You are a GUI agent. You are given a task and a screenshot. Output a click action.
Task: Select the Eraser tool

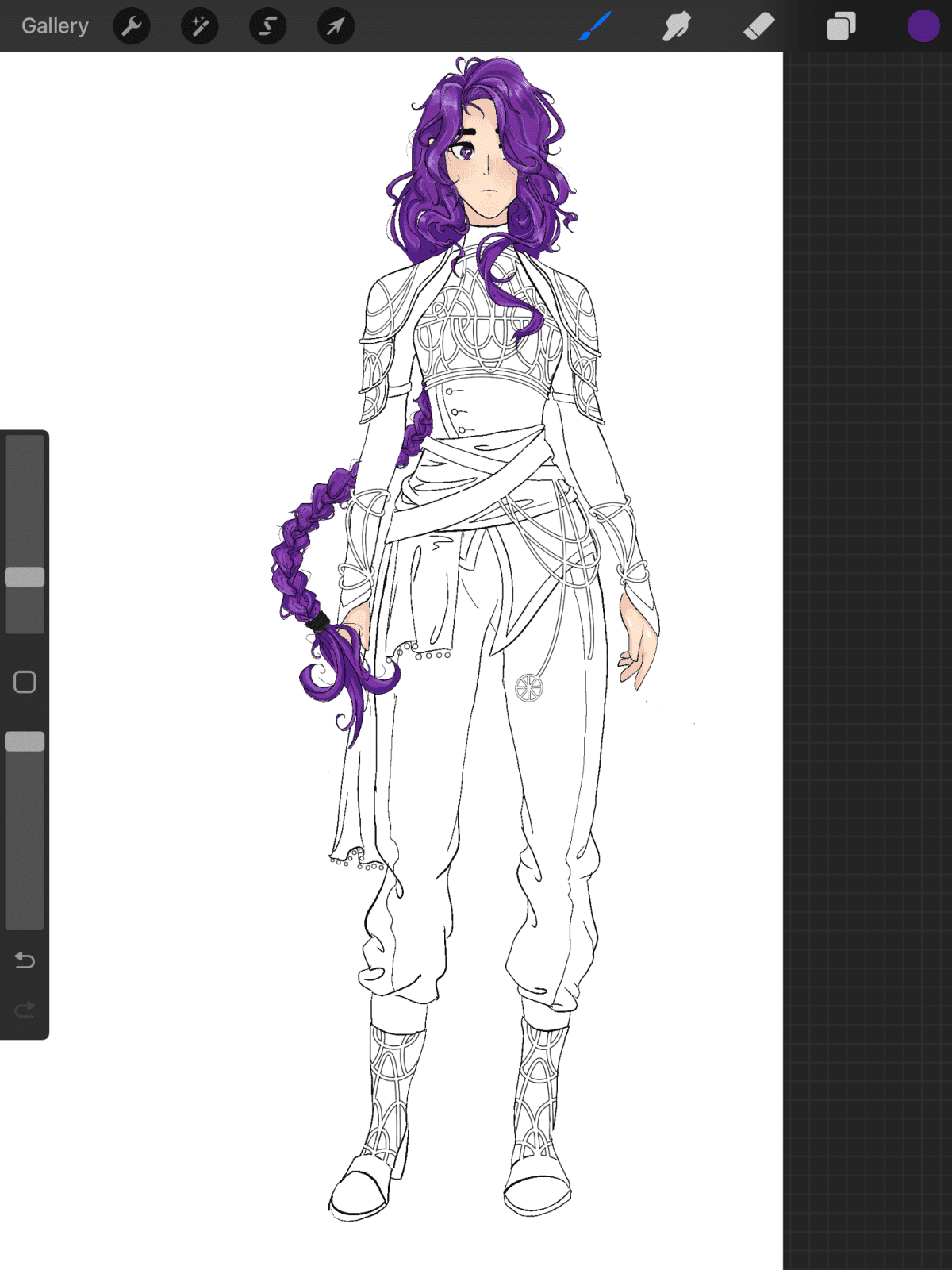(x=758, y=26)
